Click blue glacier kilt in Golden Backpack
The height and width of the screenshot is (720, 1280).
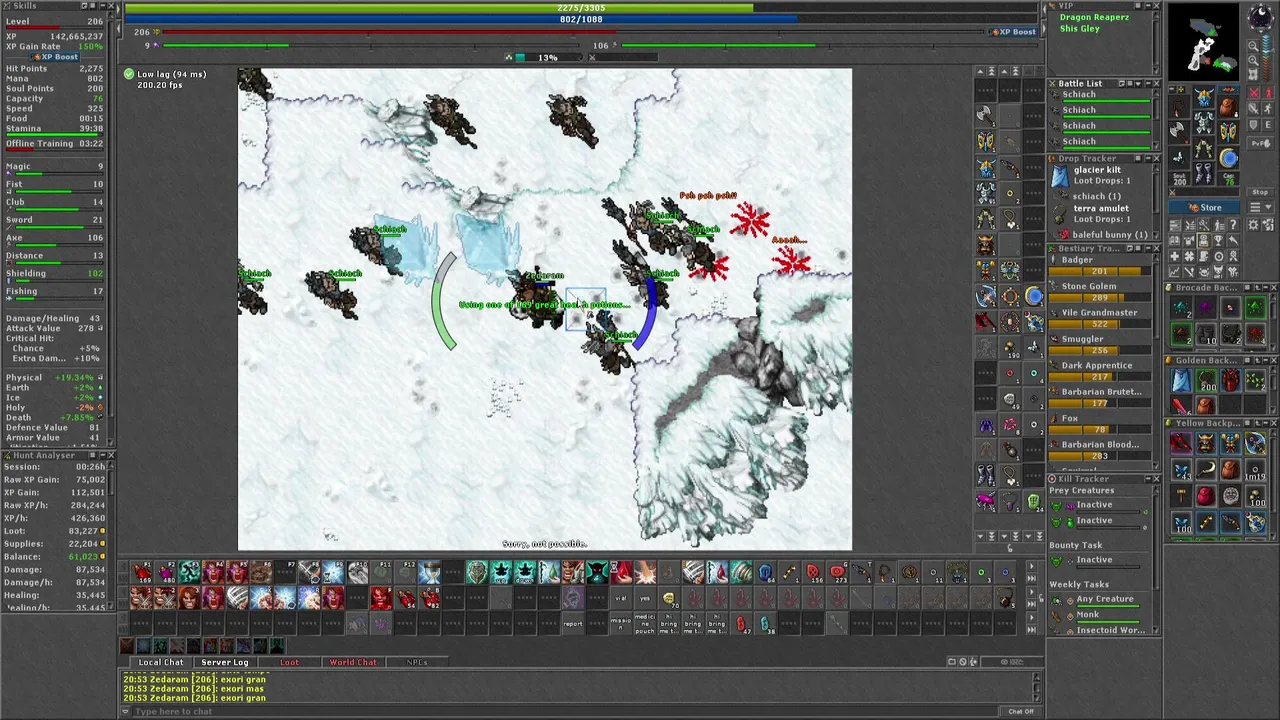(x=1182, y=380)
